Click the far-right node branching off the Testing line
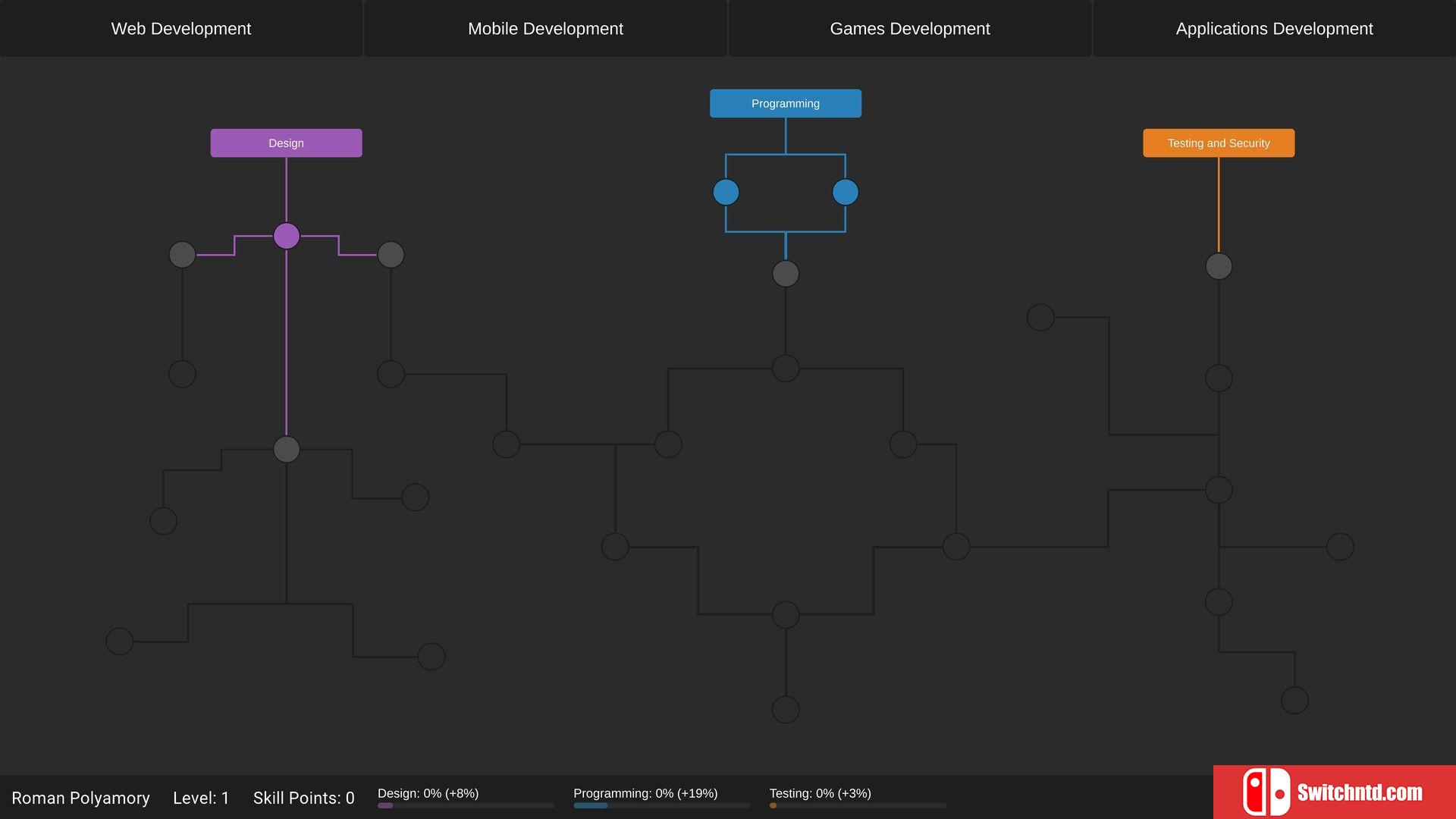The image size is (1456, 819). [1340, 547]
